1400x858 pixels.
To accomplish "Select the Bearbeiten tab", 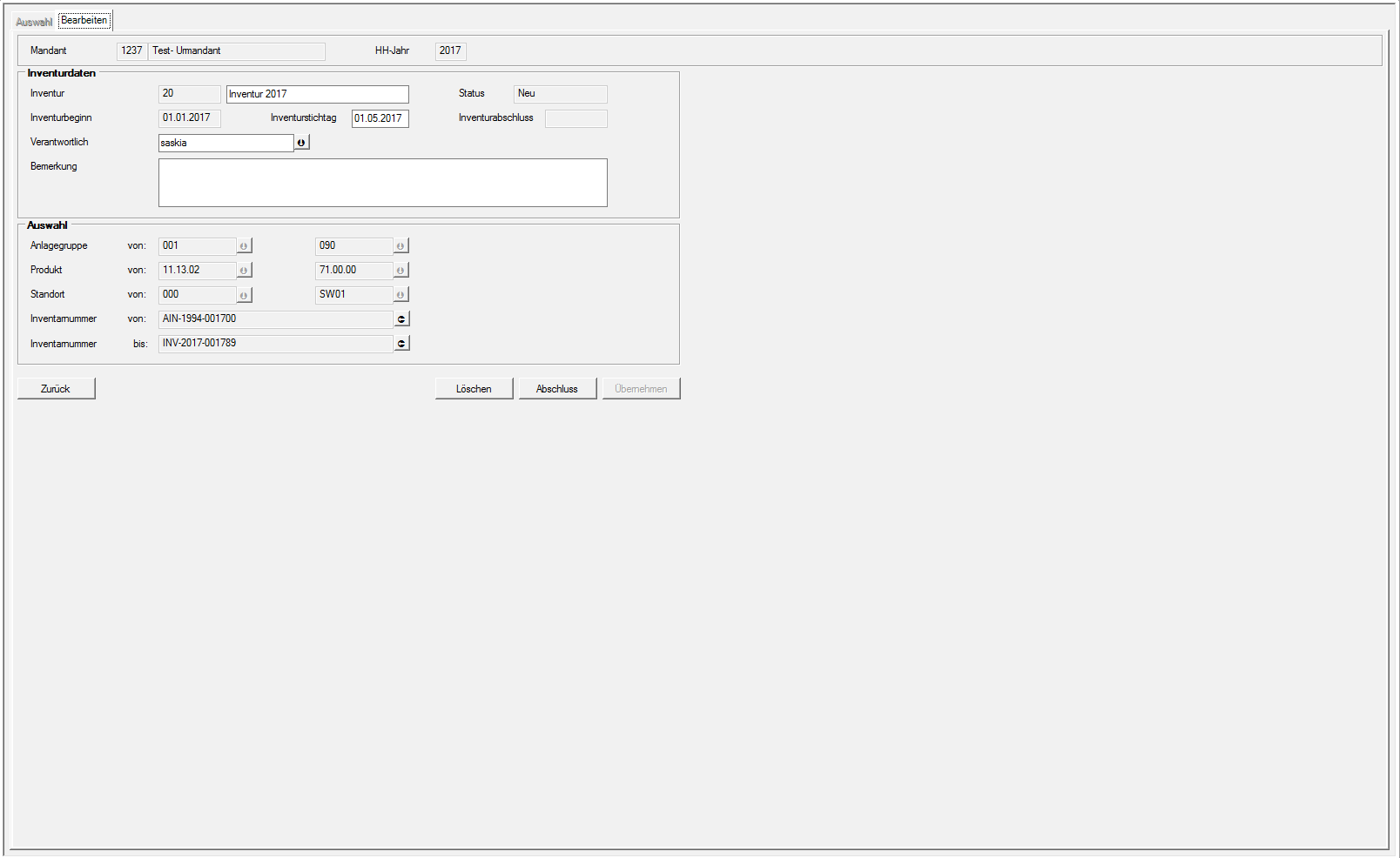I will click(84, 21).
